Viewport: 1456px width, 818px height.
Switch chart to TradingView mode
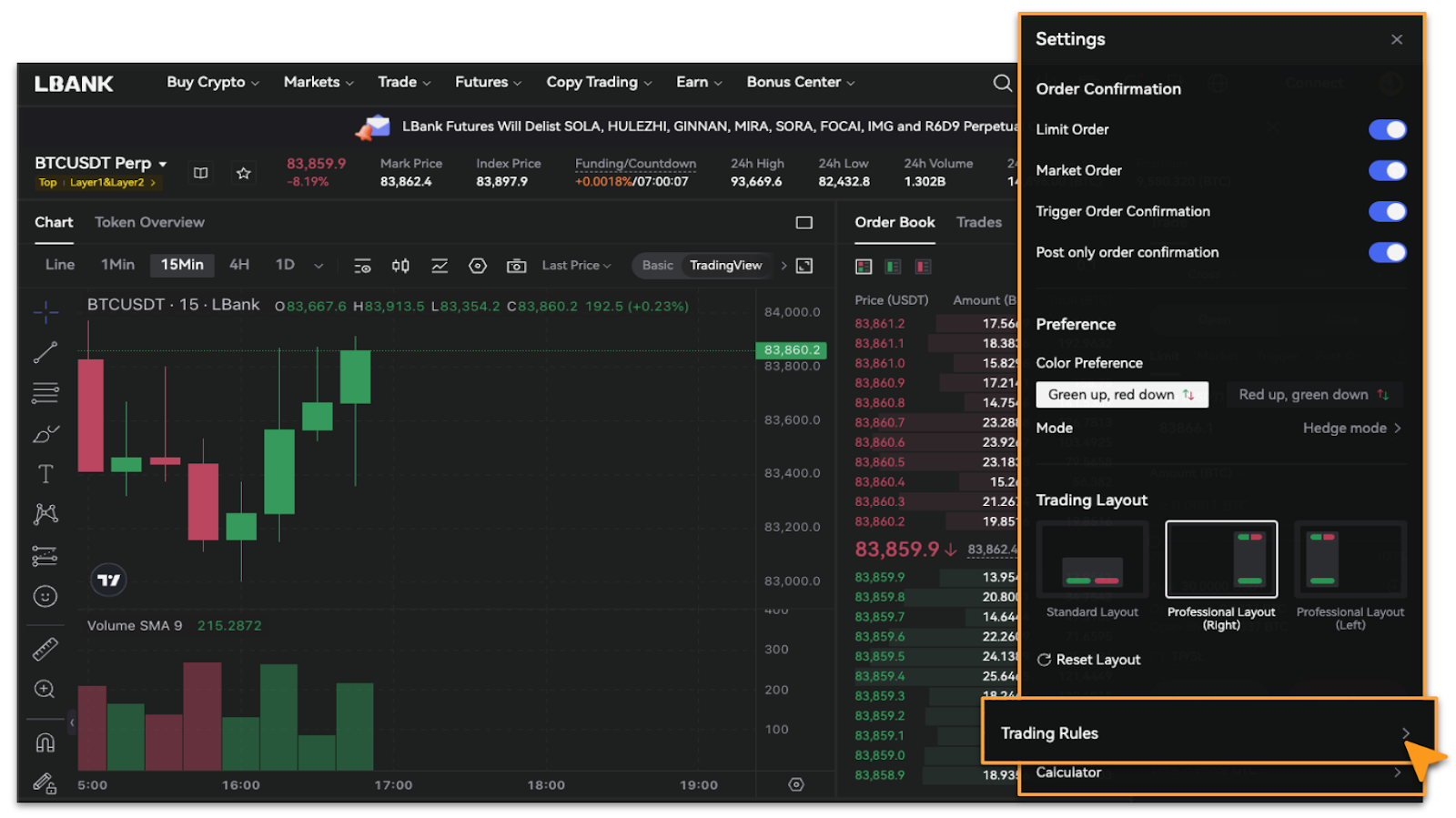point(725,266)
